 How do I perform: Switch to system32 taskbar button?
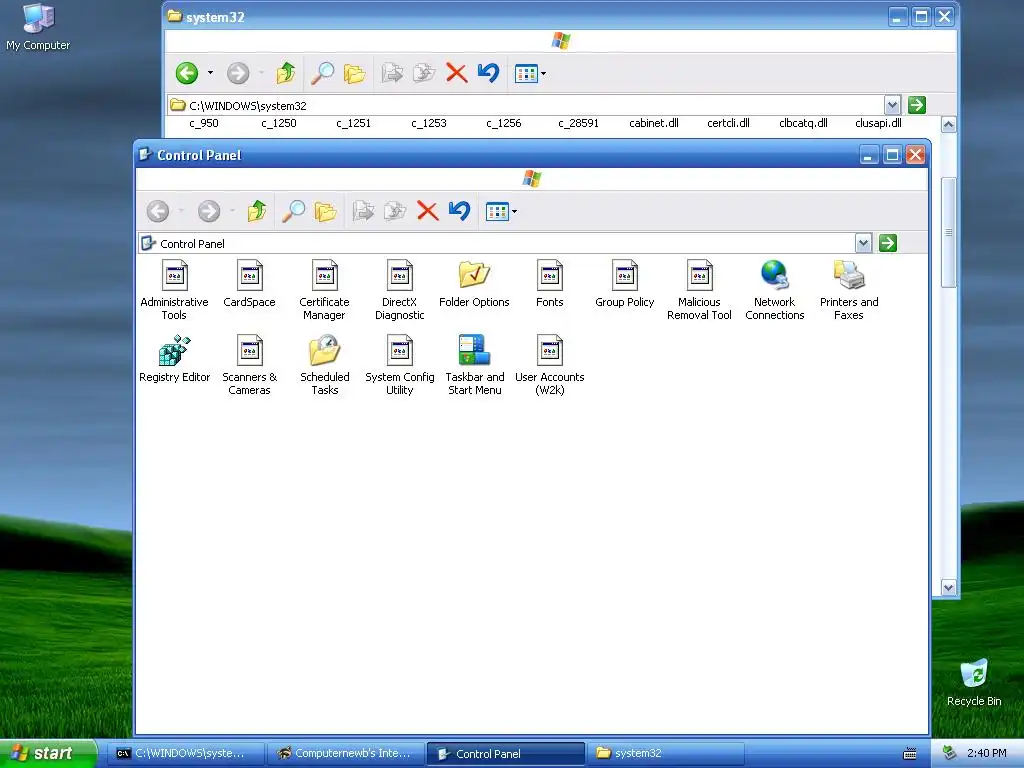click(x=665, y=753)
